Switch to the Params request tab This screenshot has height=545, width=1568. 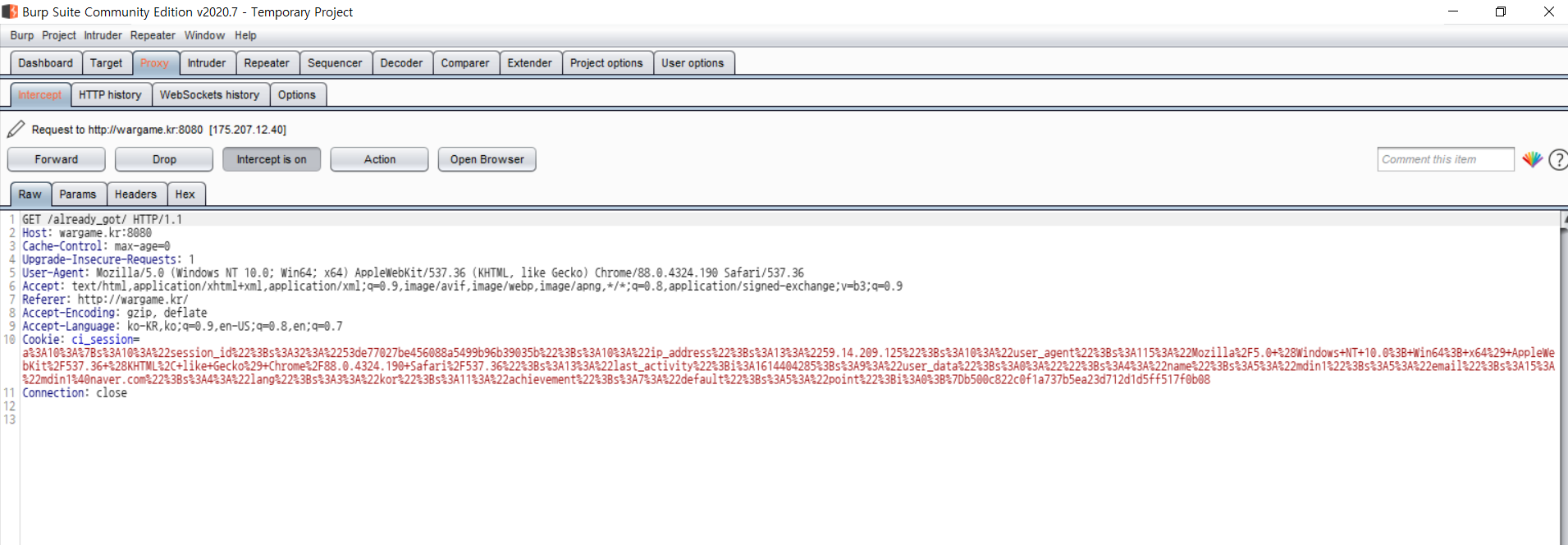[x=78, y=195]
